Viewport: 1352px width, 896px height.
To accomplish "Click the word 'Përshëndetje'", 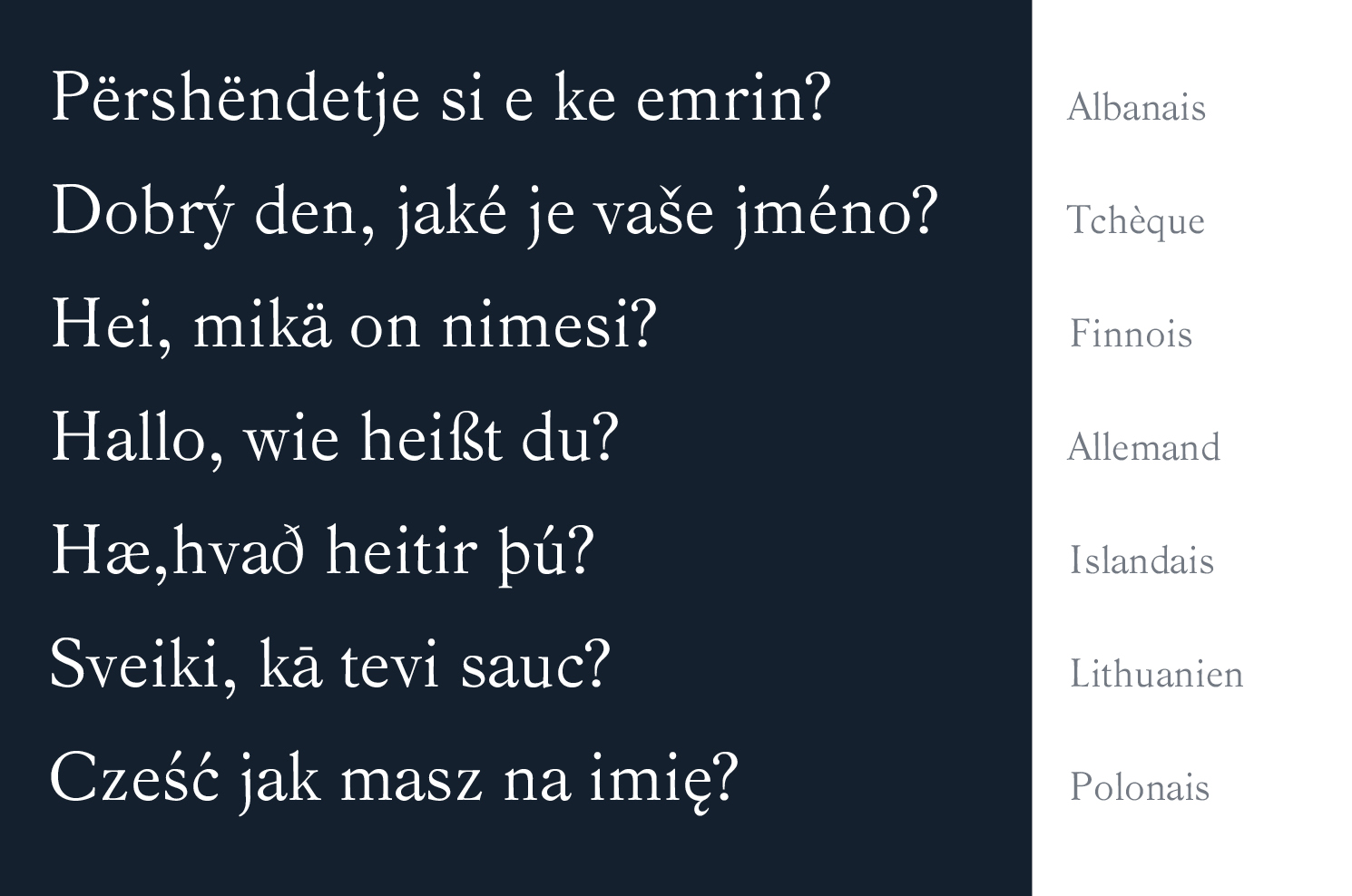I will (x=235, y=98).
